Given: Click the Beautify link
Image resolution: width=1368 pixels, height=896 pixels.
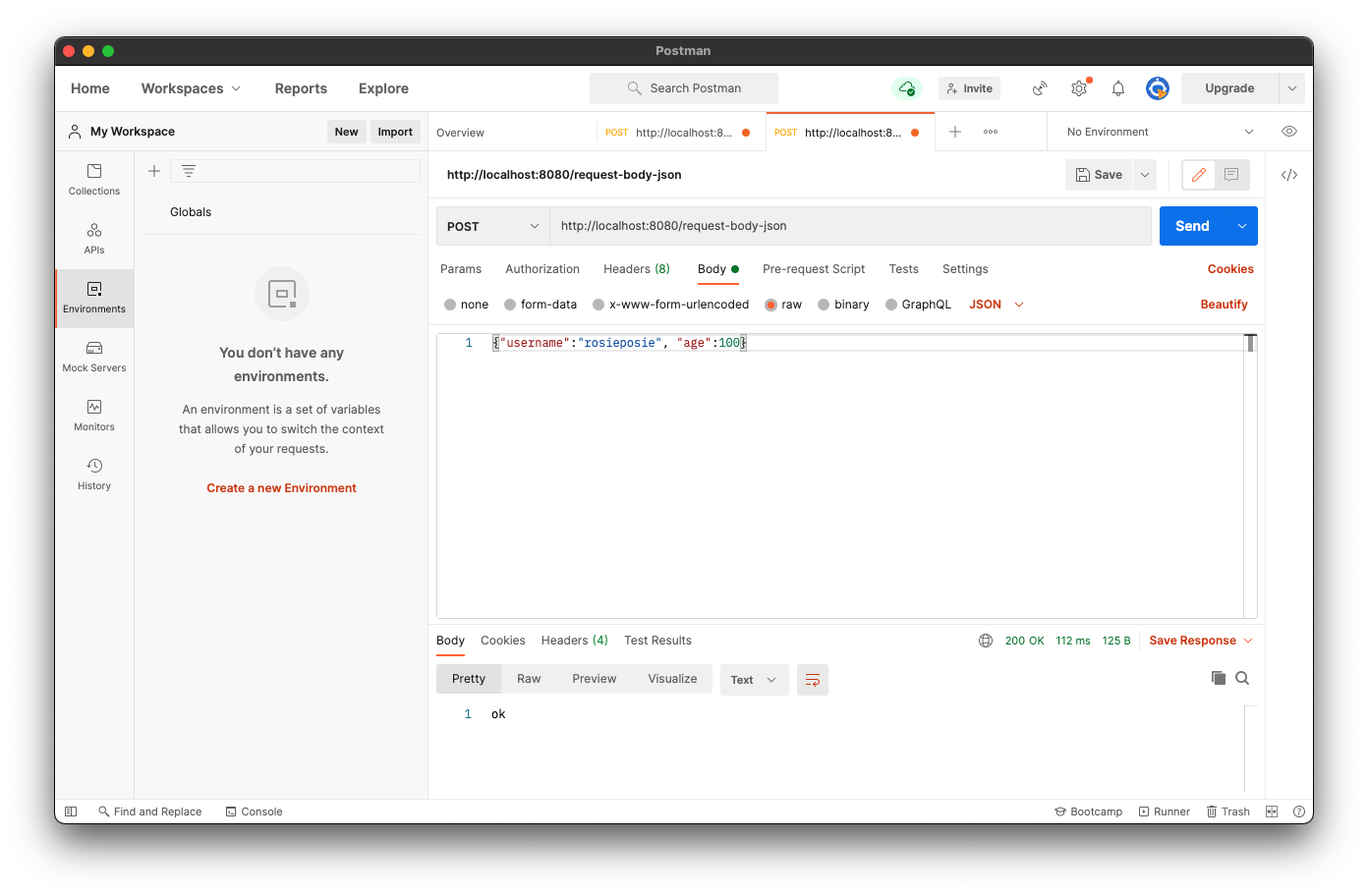Looking at the screenshot, I should [x=1224, y=305].
